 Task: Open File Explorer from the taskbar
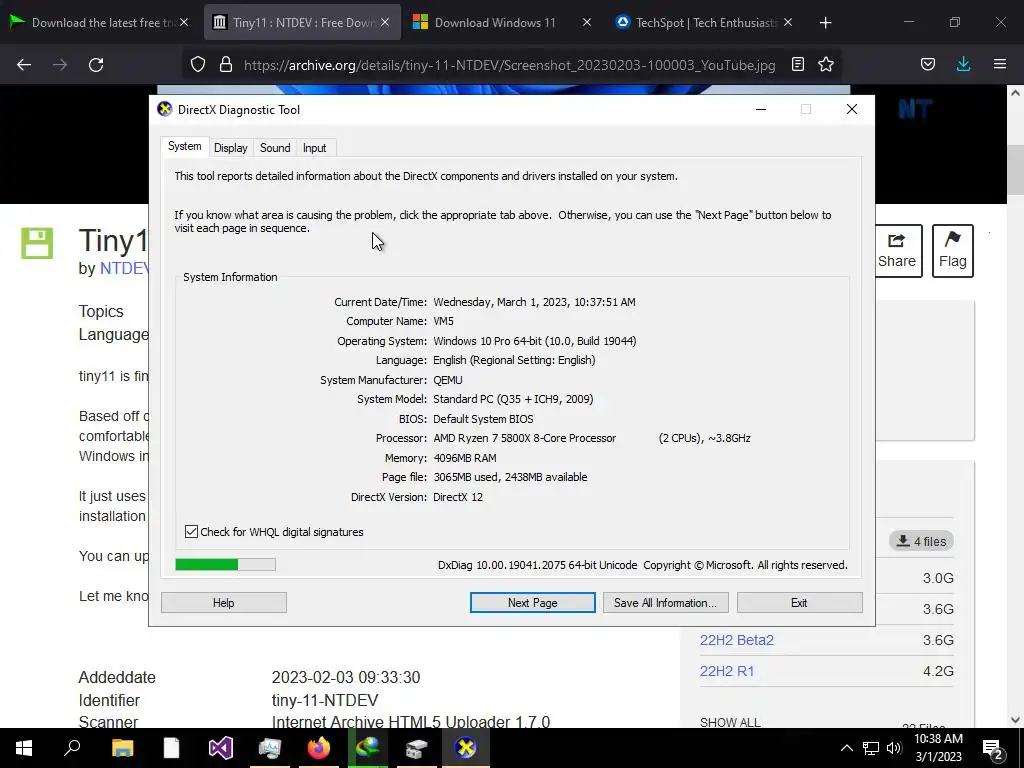122,748
